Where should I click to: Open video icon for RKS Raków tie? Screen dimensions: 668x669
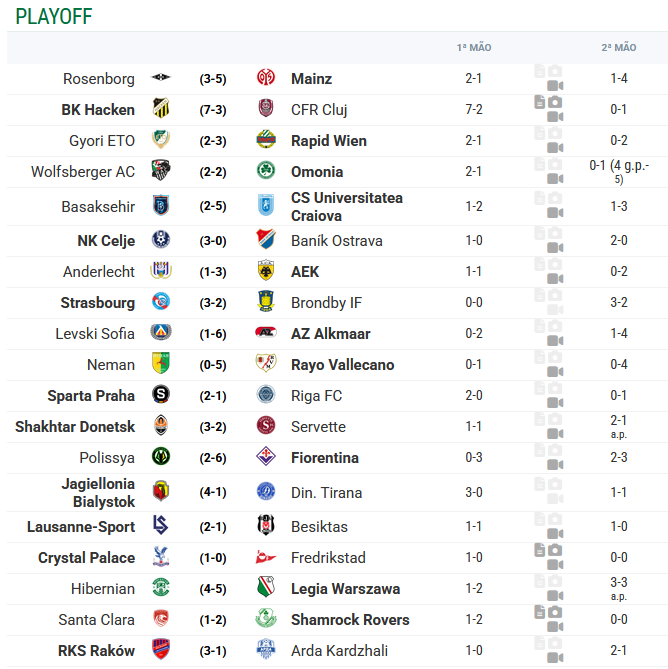coord(555,657)
